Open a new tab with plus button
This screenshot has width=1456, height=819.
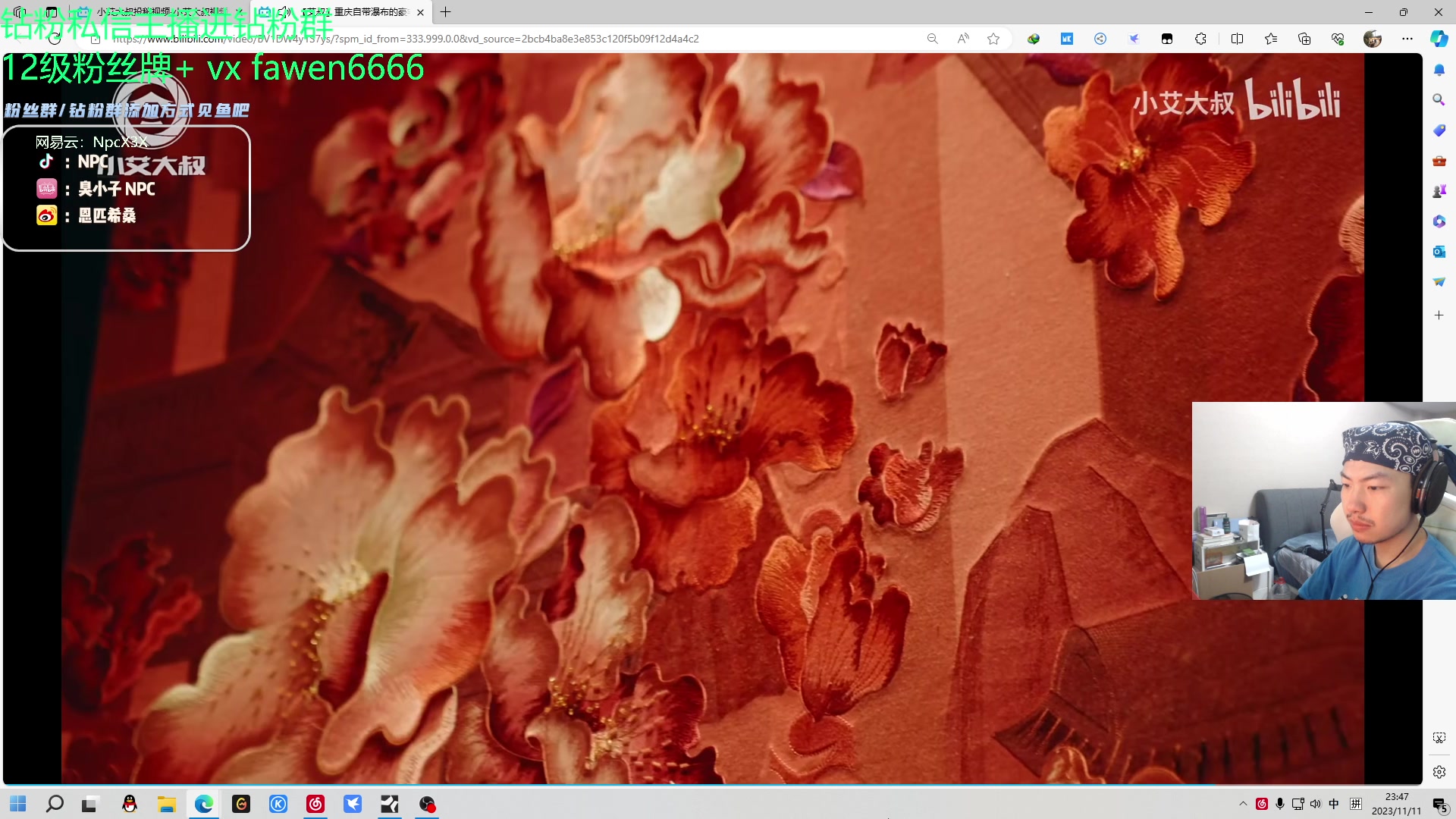pos(446,12)
